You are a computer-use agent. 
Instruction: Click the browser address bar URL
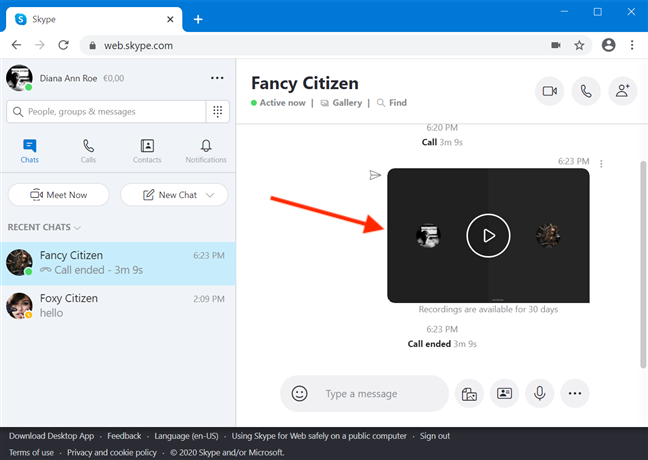[138, 45]
